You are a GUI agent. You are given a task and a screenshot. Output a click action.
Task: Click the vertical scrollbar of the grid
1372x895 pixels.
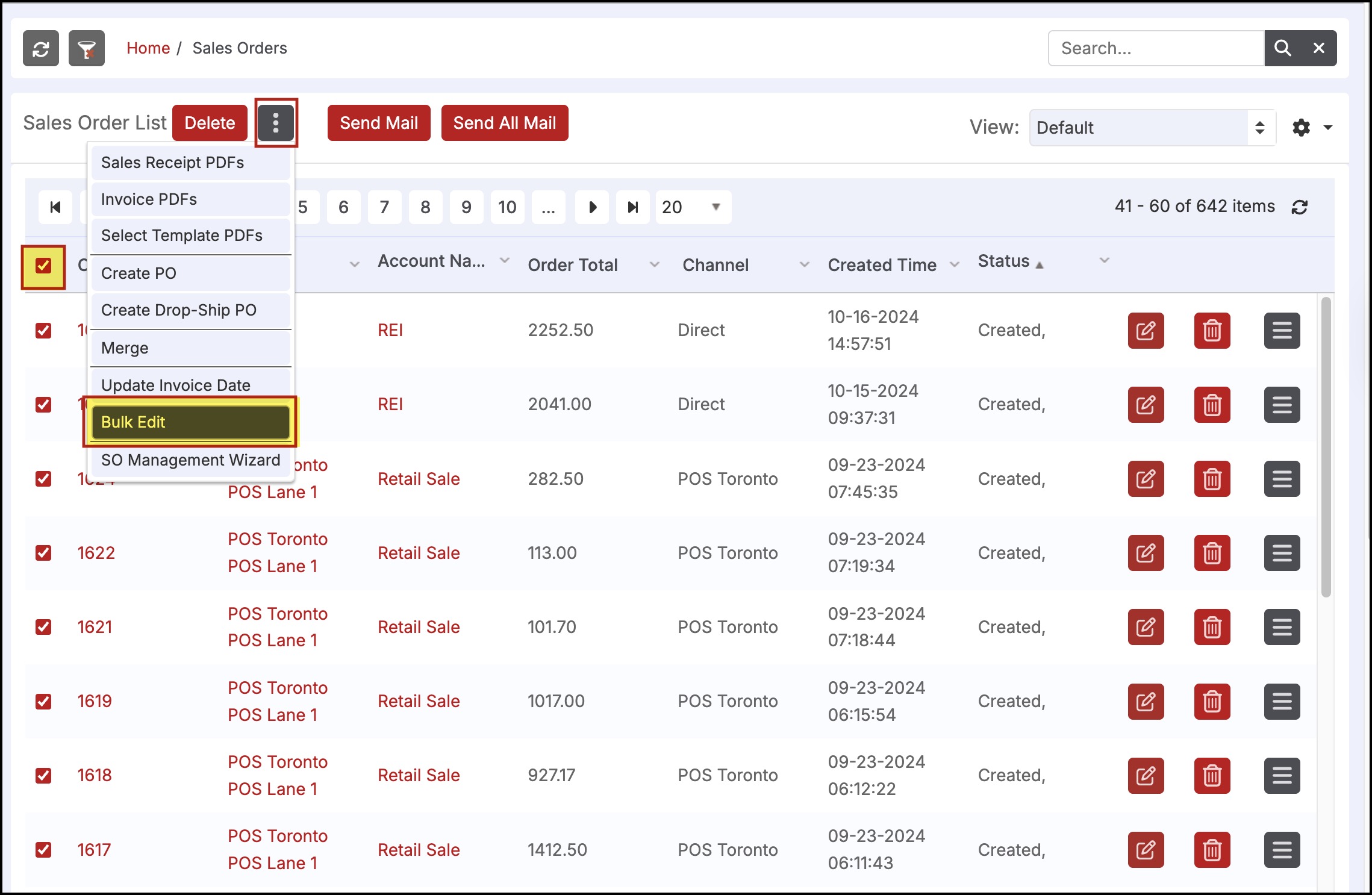coord(1326,447)
